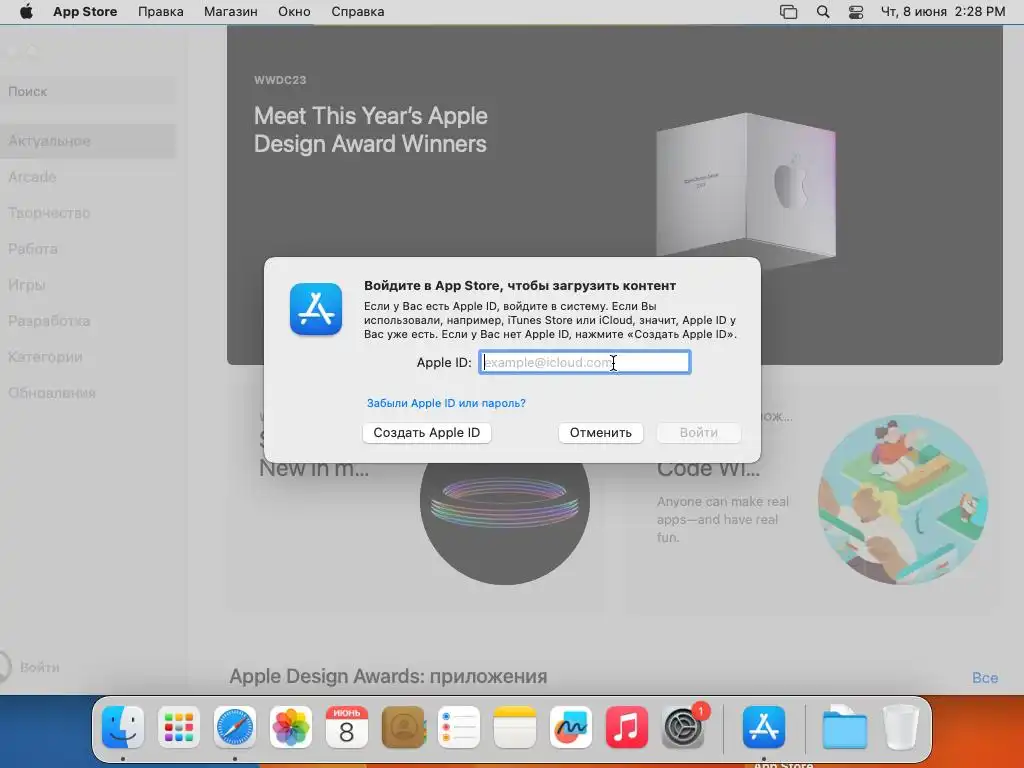
Task: Open Reminders from the Dock
Action: pos(459,726)
